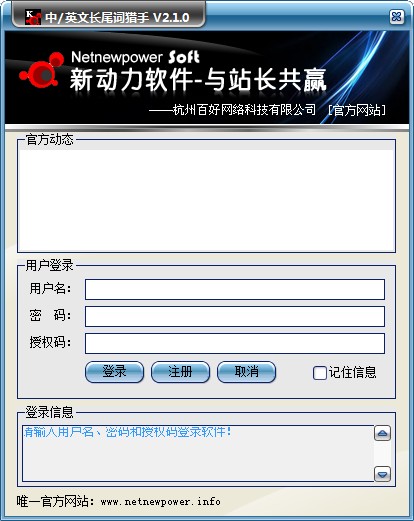
Task: Click the 取消 button
Action: coord(246,372)
